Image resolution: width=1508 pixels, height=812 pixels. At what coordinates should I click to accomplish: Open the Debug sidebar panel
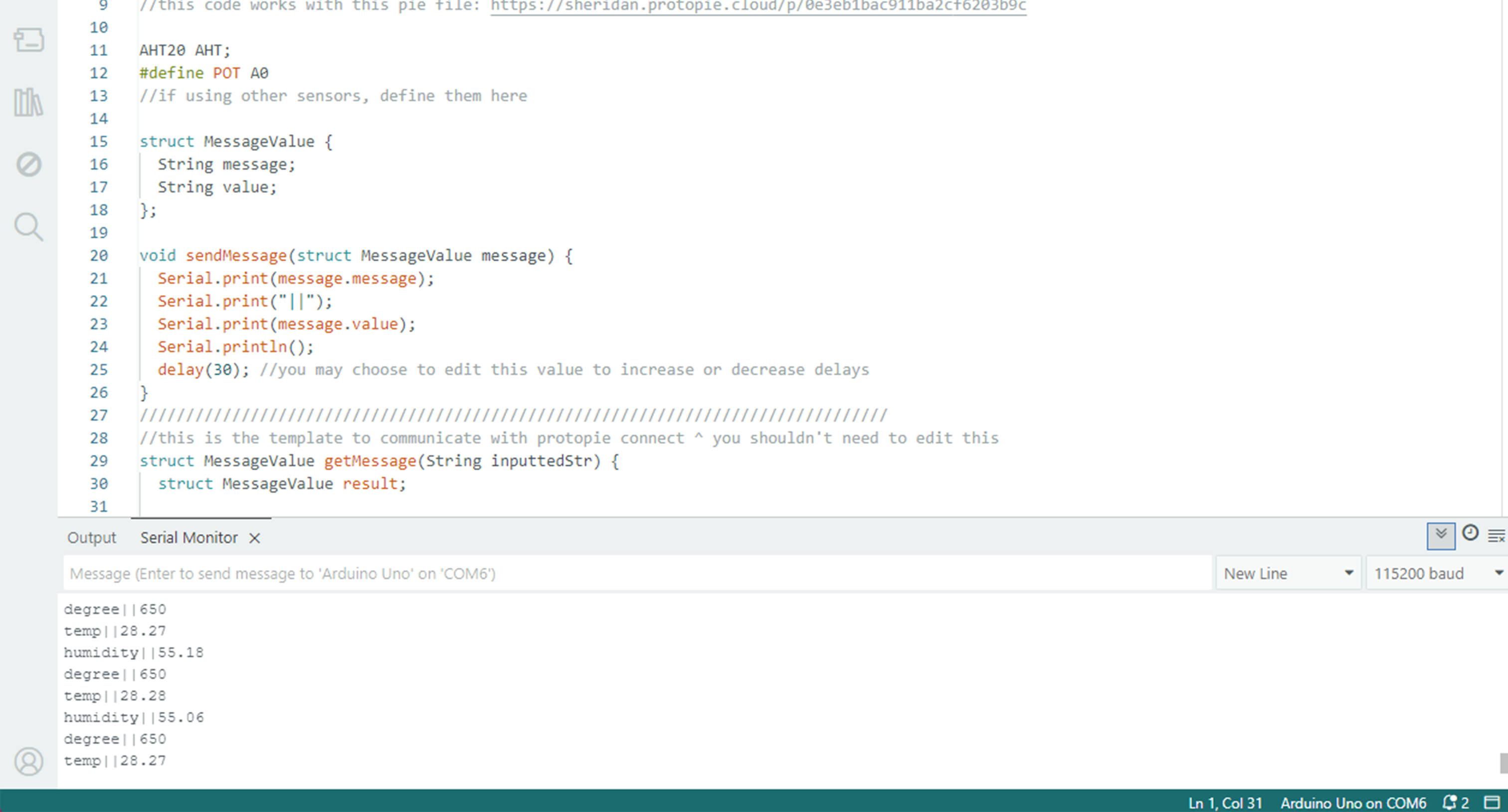pos(29,164)
